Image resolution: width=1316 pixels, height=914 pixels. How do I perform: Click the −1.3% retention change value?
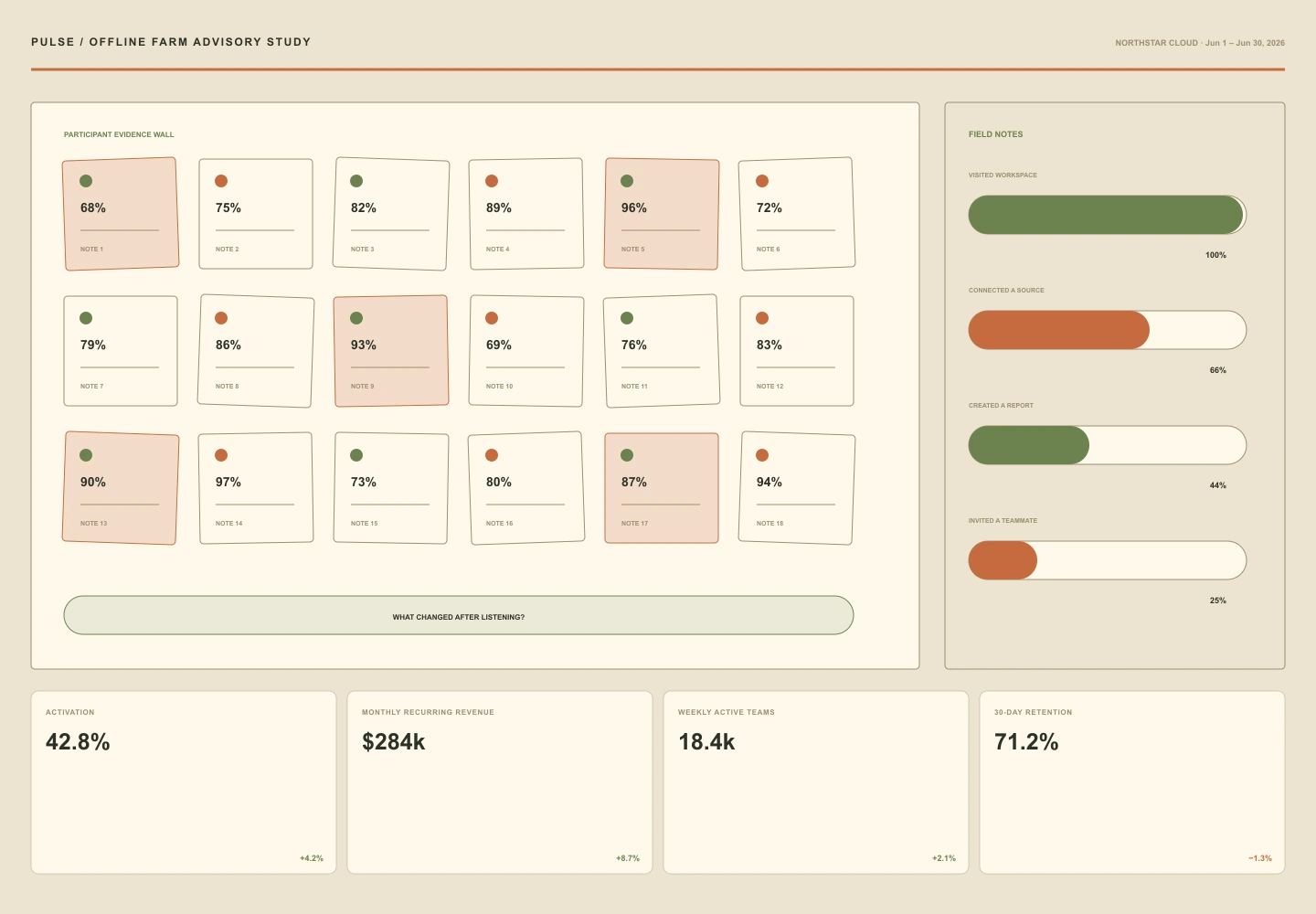[x=1260, y=858]
